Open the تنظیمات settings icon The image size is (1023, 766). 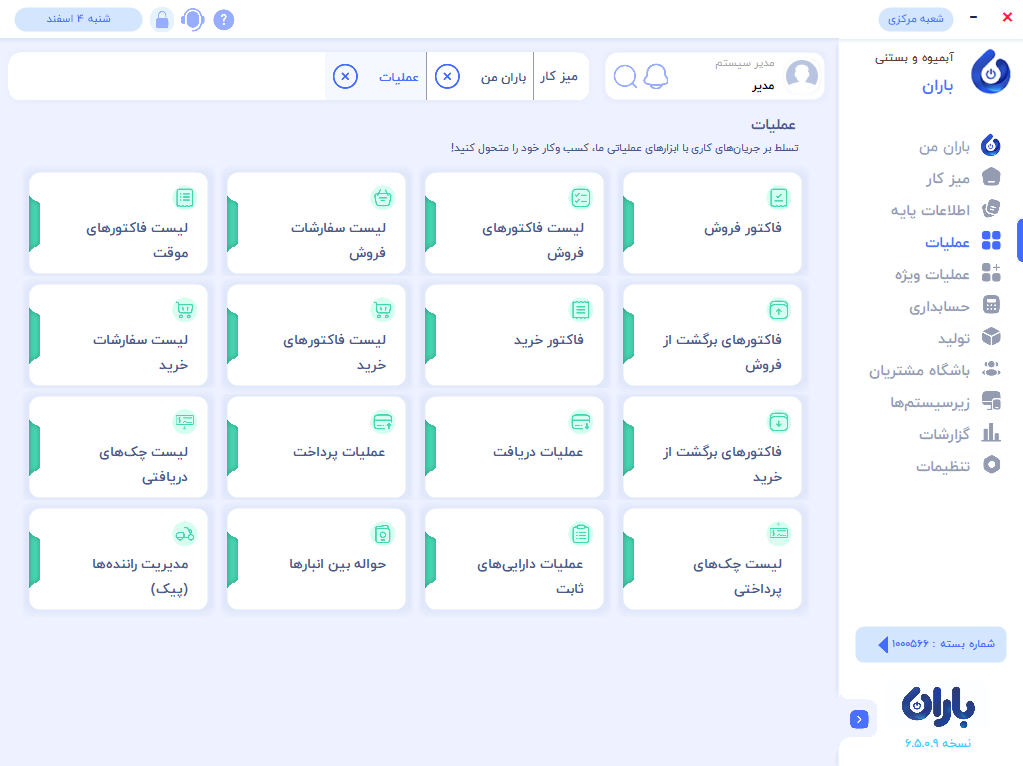point(991,465)
